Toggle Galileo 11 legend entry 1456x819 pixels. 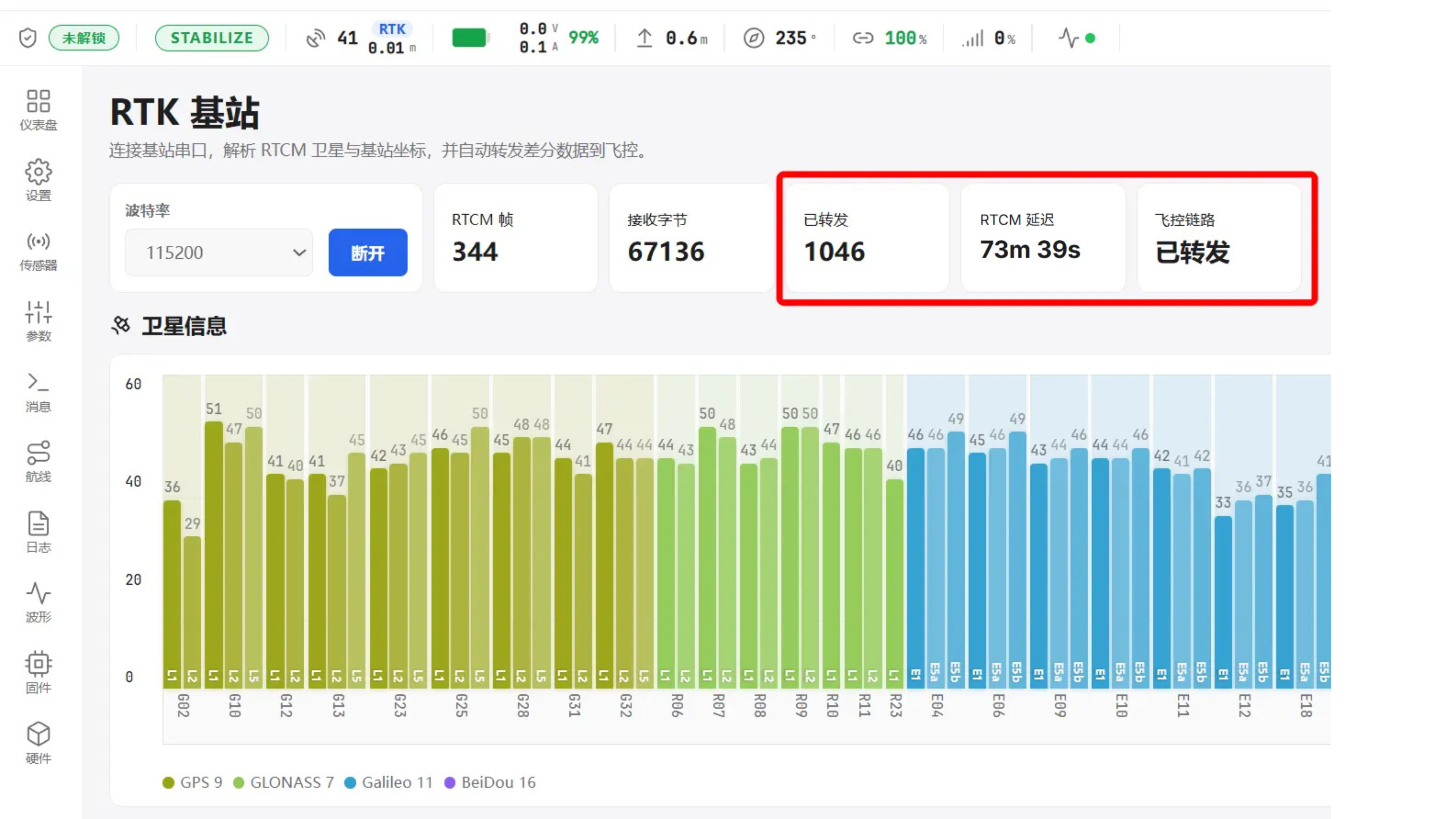389,782
